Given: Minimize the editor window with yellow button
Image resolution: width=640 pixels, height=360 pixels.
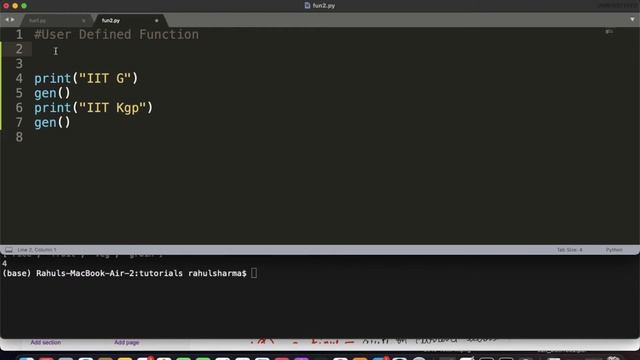Looking at the screenshot, I should [15, 6].
